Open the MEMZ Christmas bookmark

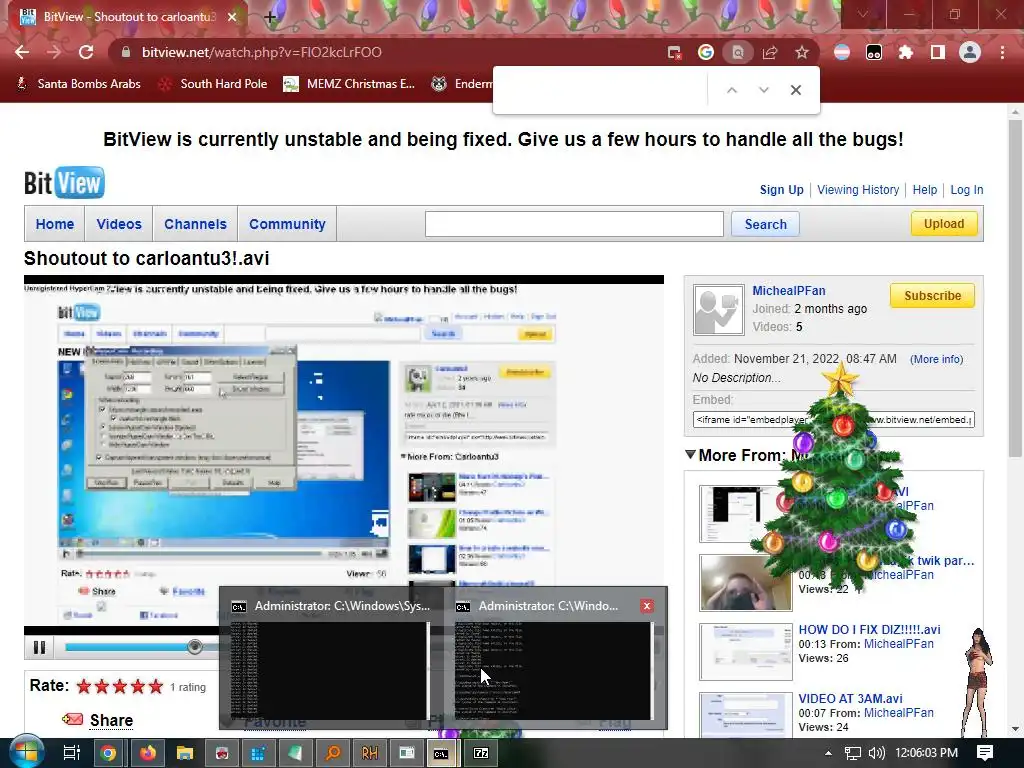click(349, 84)
